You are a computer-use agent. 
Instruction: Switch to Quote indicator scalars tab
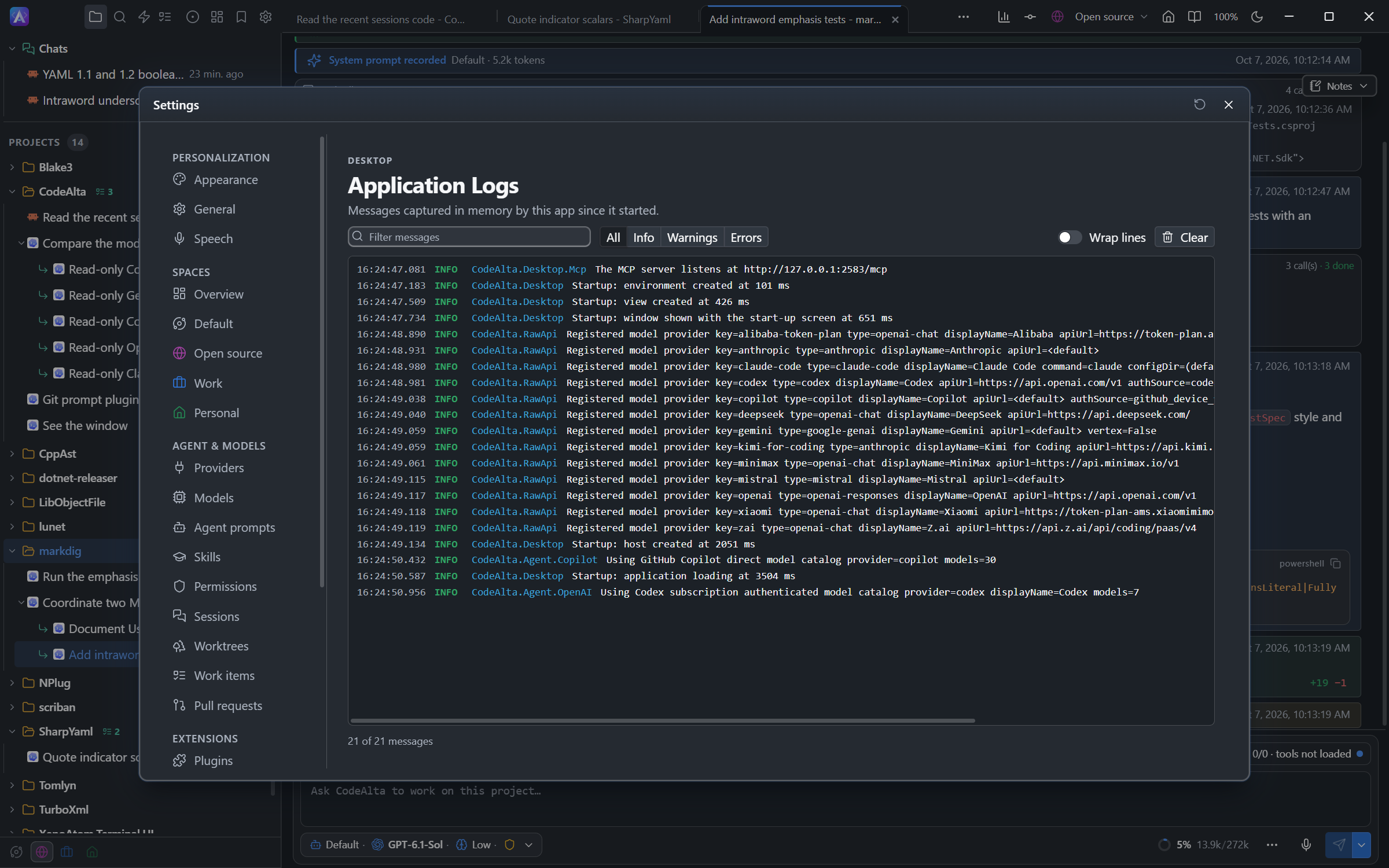tap(589, 20)
